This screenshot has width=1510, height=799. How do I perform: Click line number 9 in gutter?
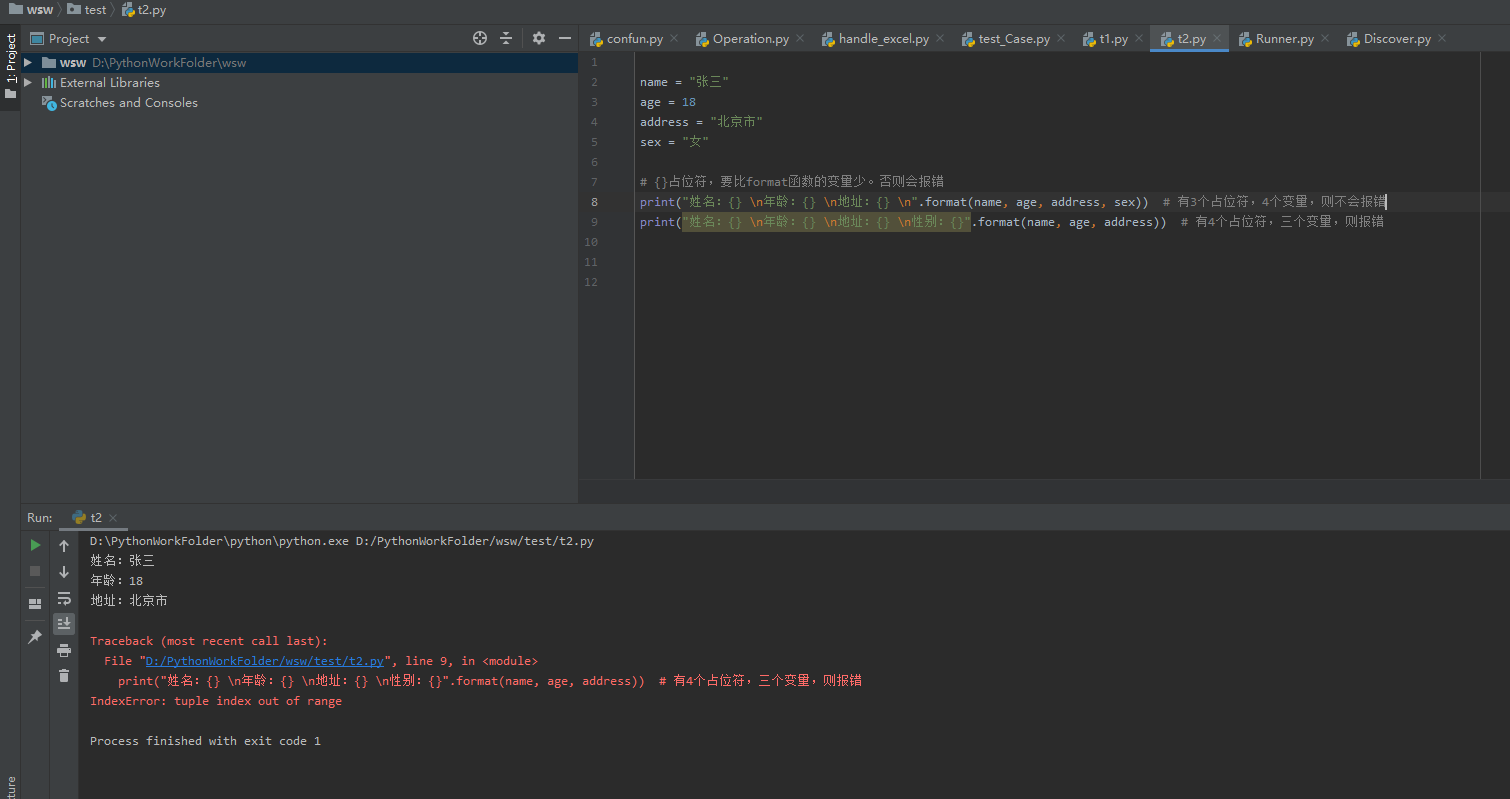point(594,222)
